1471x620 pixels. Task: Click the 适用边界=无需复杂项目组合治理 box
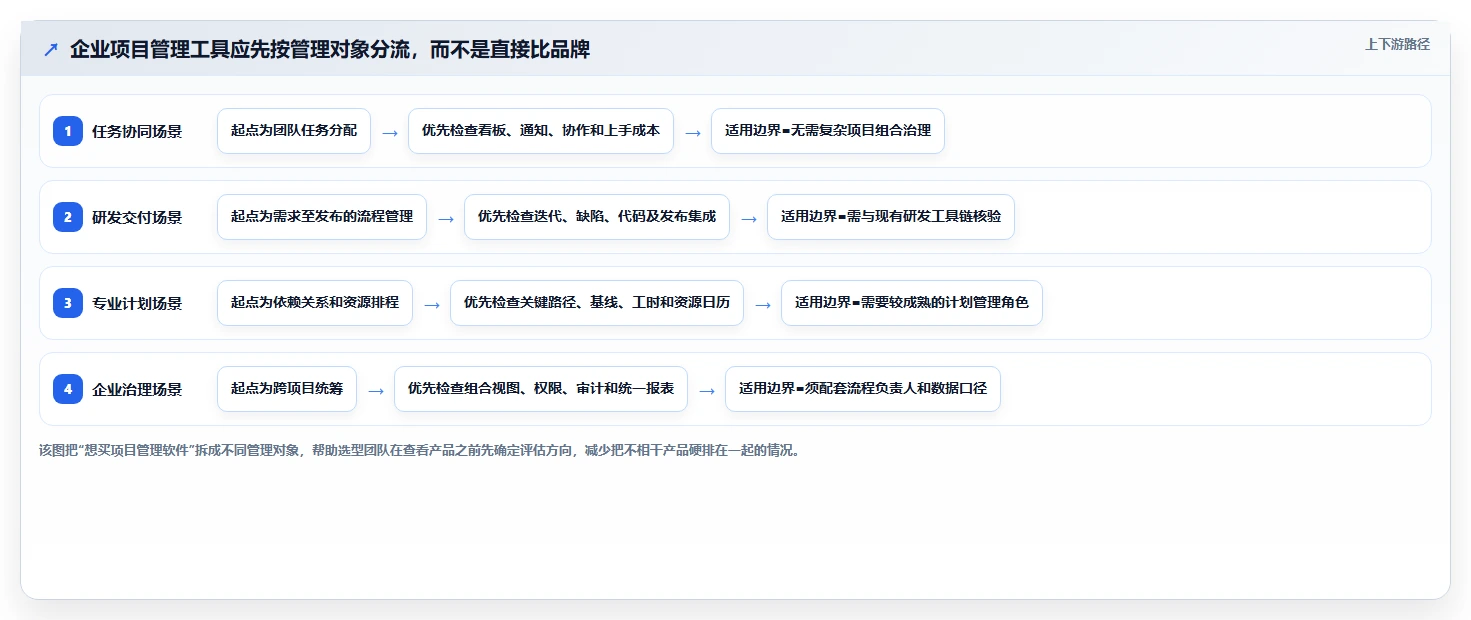[x=828, y=131]
